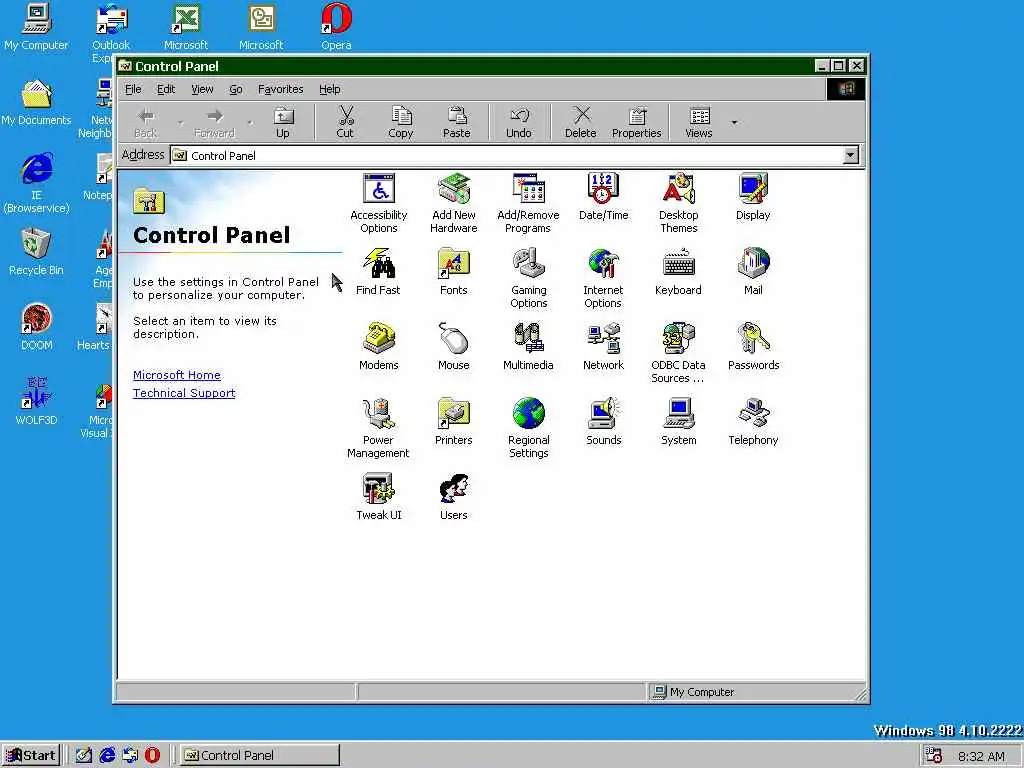The width and height of the screenshot is (1024, 768).
Task: Expand the Back history dropdown arrow
Action: coord(181,123)
